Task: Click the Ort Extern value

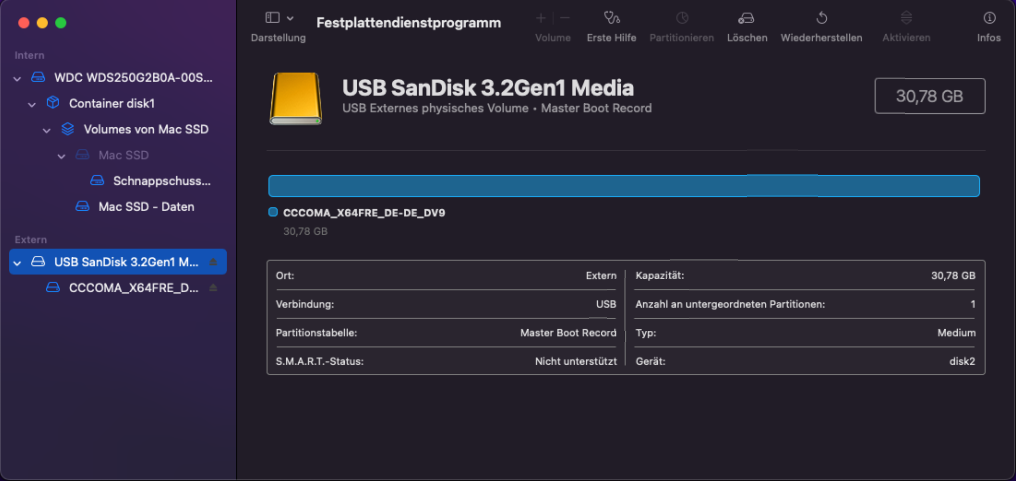Action: click(x=601, y=276)
